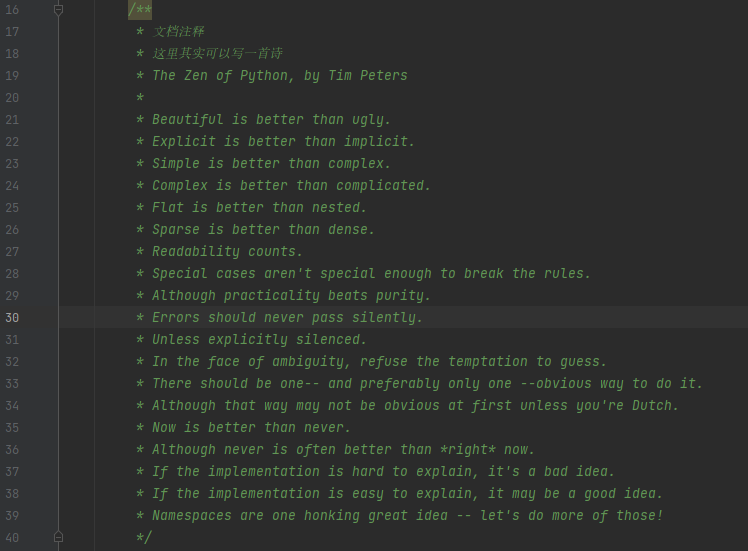This screenshot has width=748, height=551.
Task: Click the fold end marker at line 40
Action: pyautogui.click(x=58, y=537)
